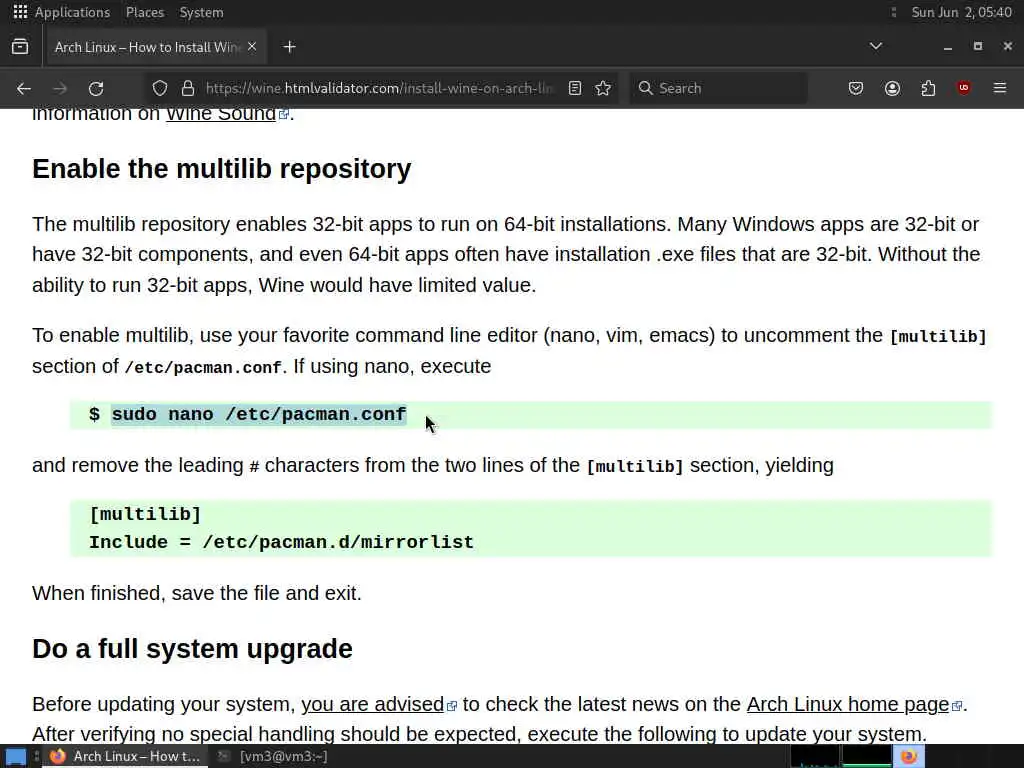Viewport: 1024px width, 768px height.
Task: Open the Places menu
Action: click(x=145, y=12)
